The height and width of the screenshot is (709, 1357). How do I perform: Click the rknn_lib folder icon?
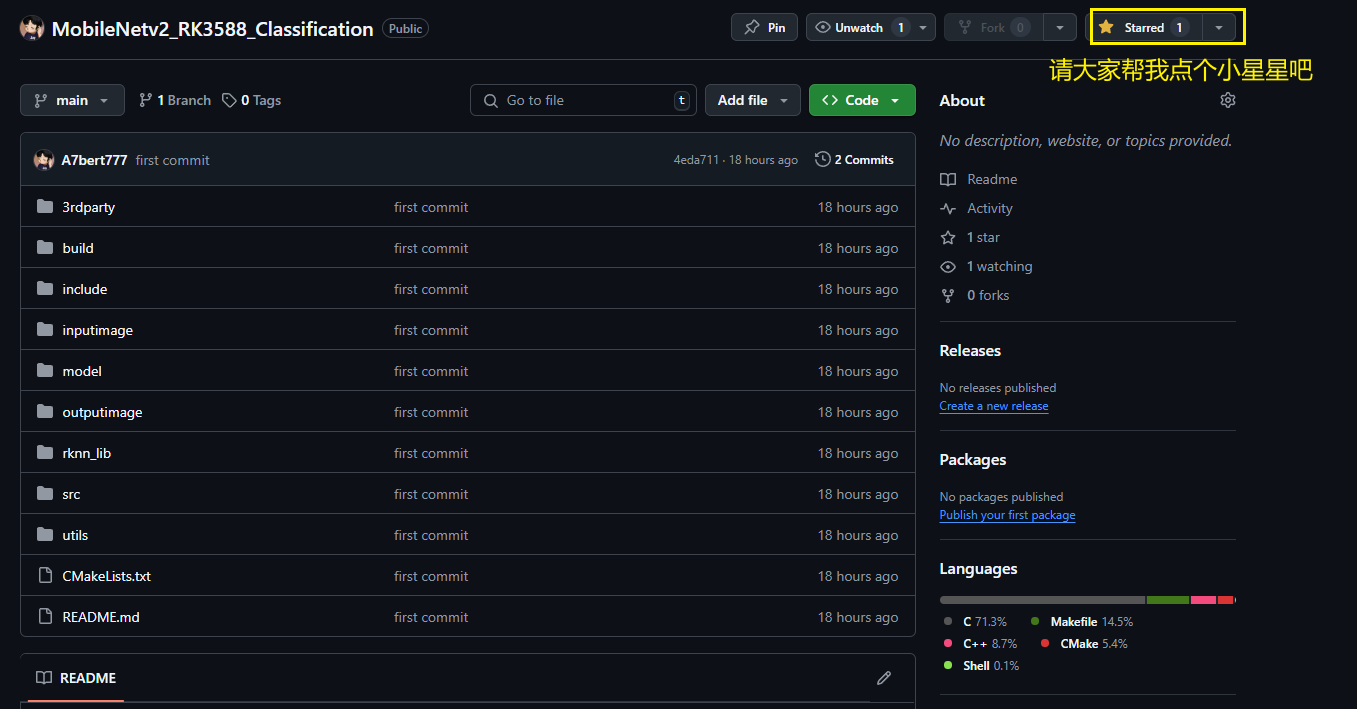pyautogui.click(x=45, y=453)
